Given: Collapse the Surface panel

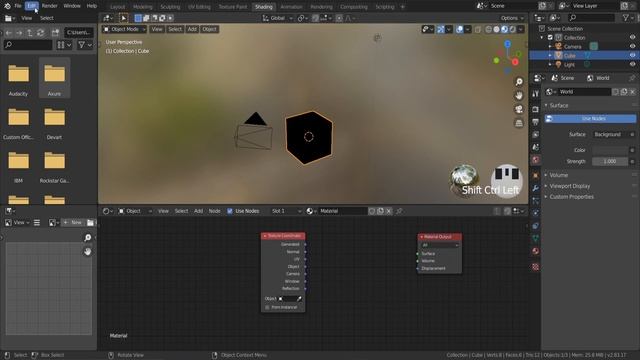Looking at the screenshot, I should (558, 105).
